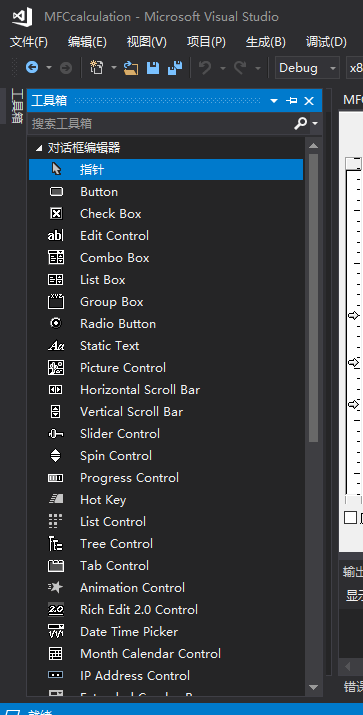Image resolution: width=363 pixels, height=715 pixels.
Task: Choose the Progress Control icon
Action: pyautogui.click(x=56, y=478)
